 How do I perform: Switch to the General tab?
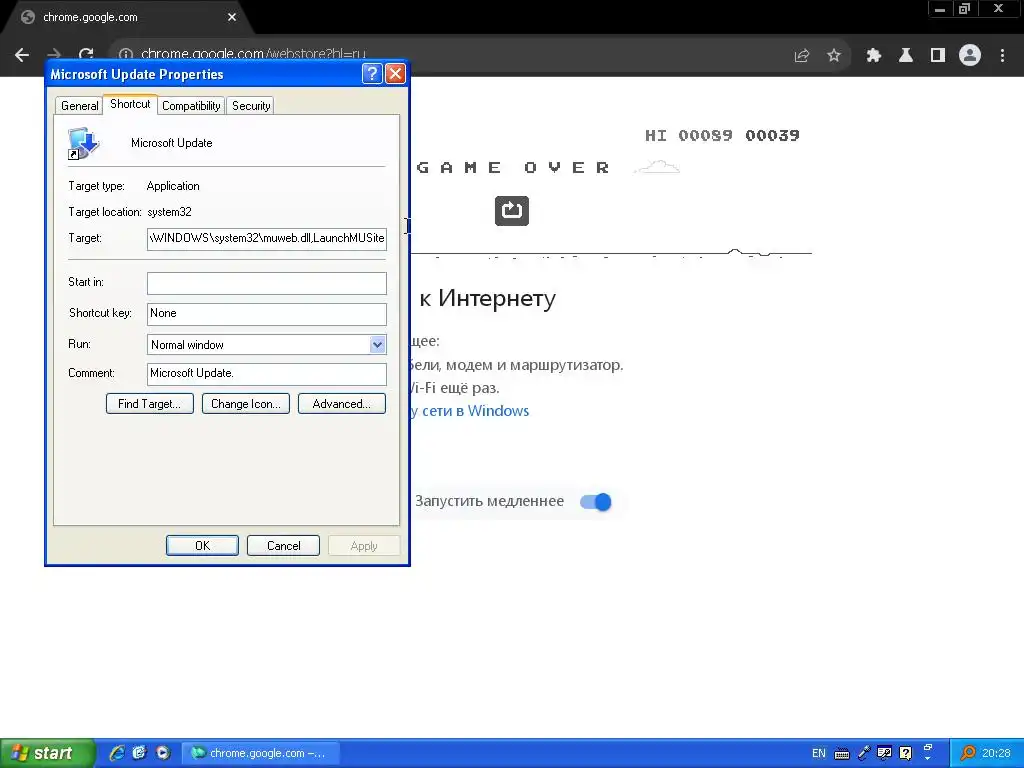pyautogui.click(x=79, y=106)
